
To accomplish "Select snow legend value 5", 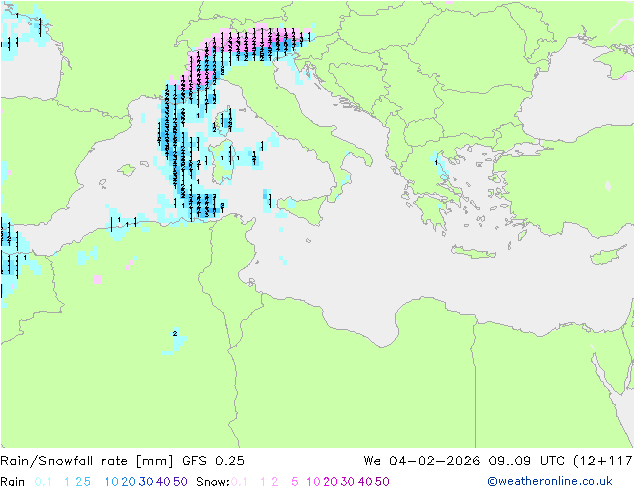I will tap(295, 482).
